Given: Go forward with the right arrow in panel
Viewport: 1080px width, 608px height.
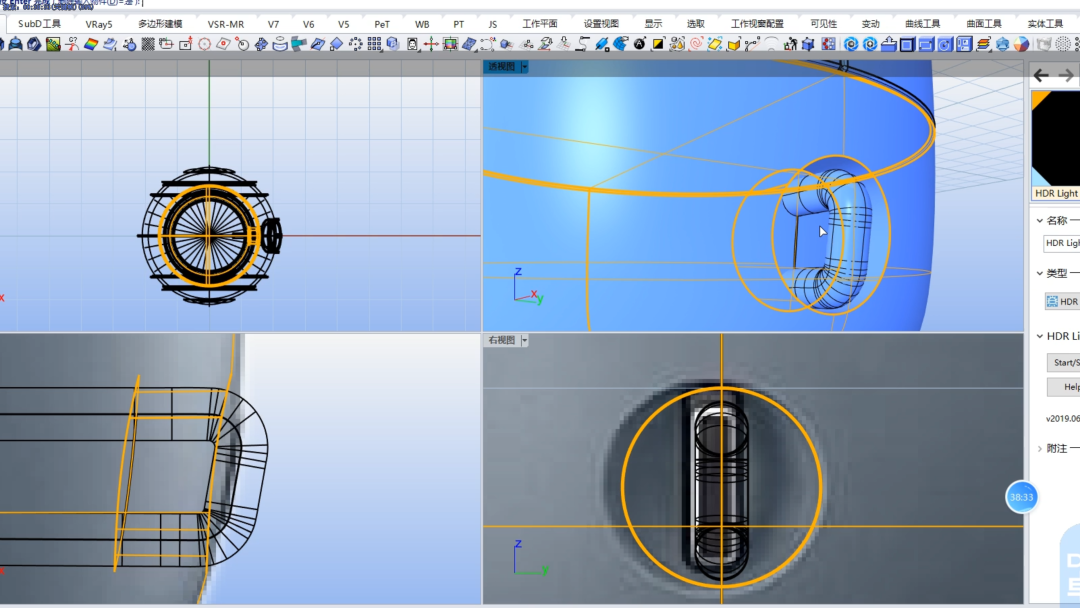Looking at the screenshot, I should click(1066, 75).
